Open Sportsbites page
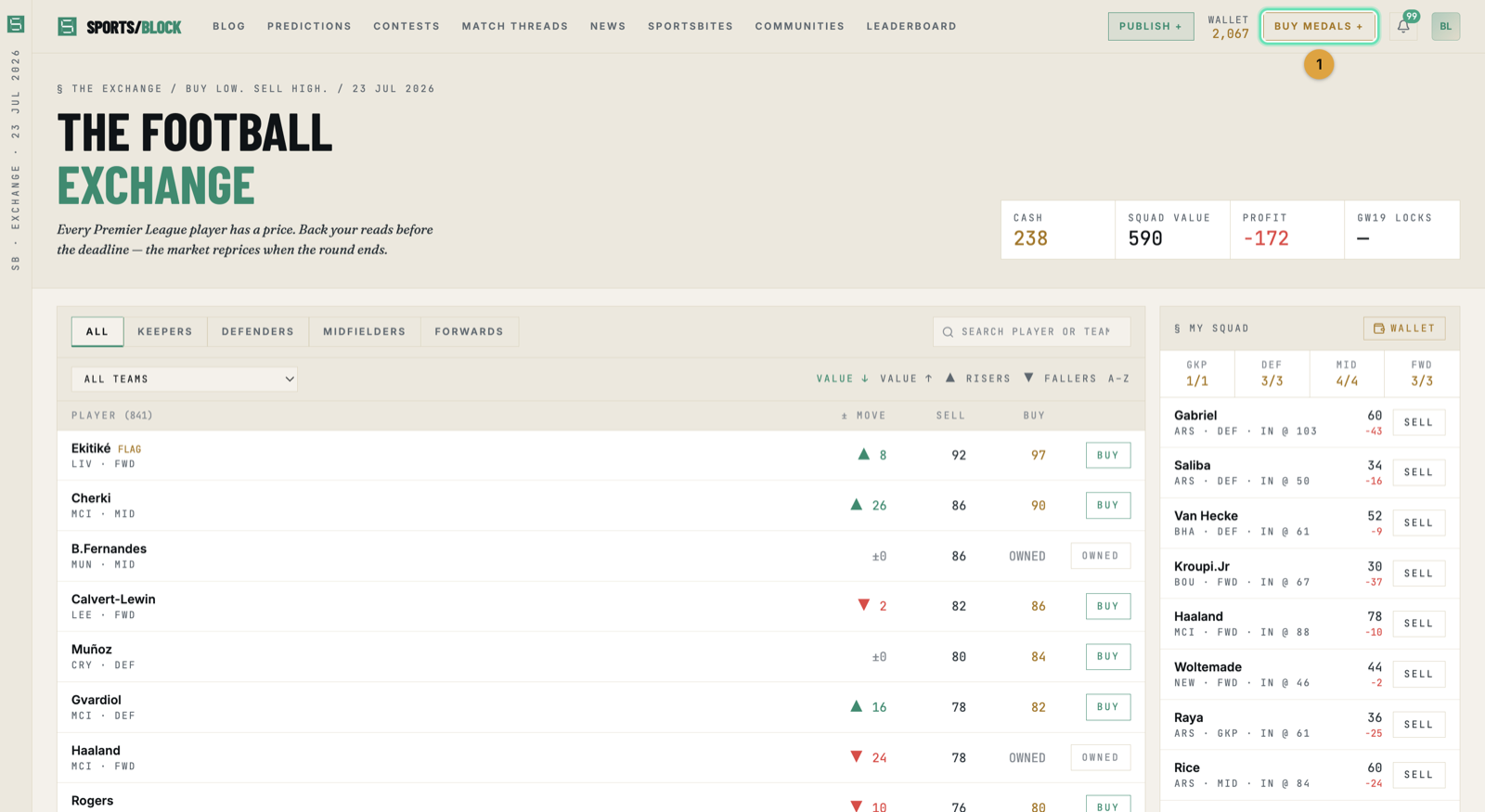Screen dimensions: 1485x812 coord(691,26)
